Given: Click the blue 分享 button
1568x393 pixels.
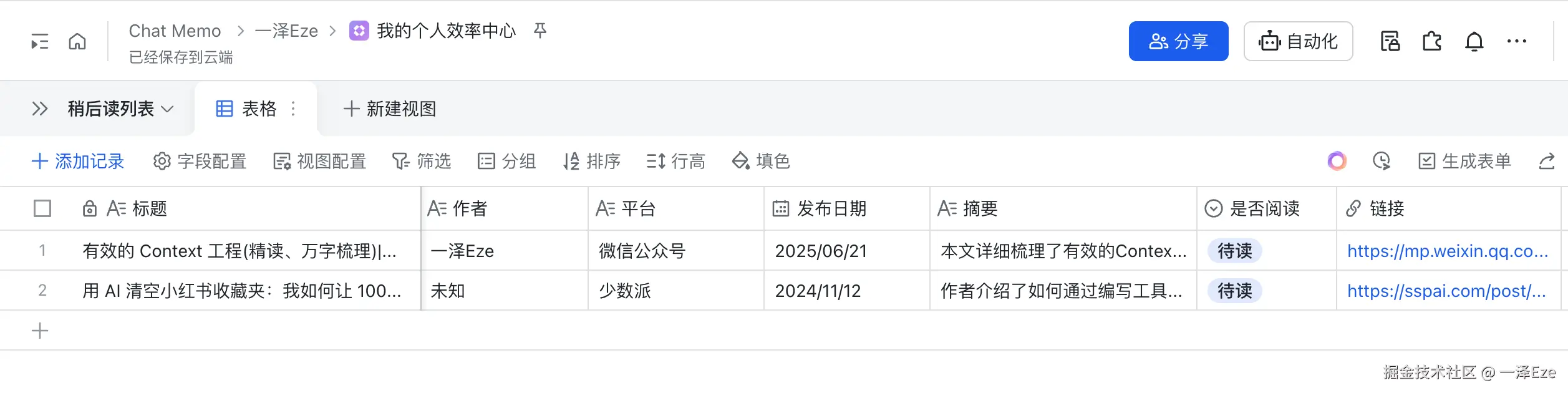Looking at the screenshot, I should [x=1178, y=42].
